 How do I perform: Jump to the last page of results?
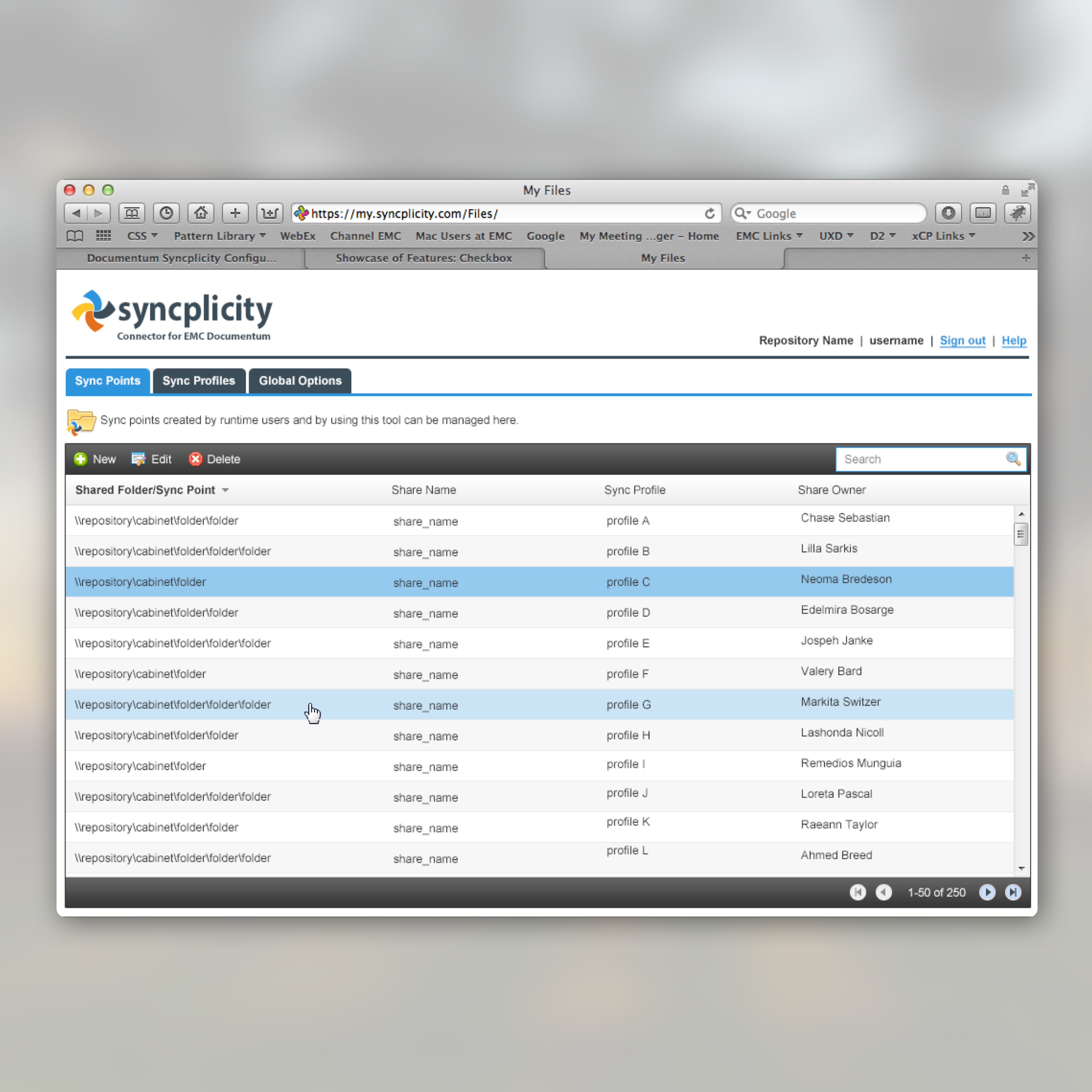[1013, 892]
